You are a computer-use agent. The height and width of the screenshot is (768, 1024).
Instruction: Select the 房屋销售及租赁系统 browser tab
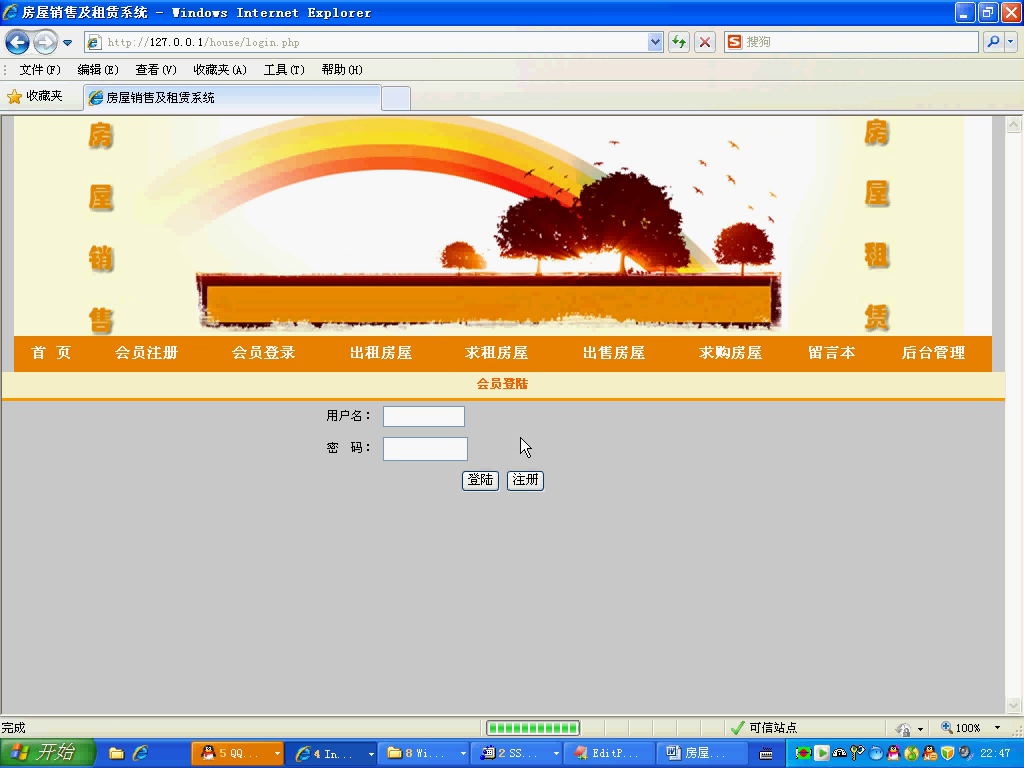(x=232, y=97)
